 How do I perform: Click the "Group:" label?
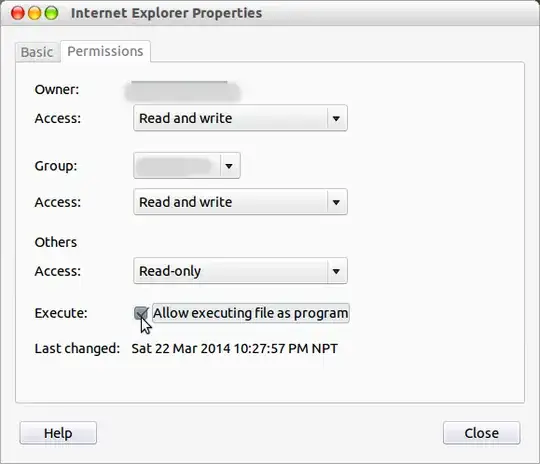pos(56,166)
